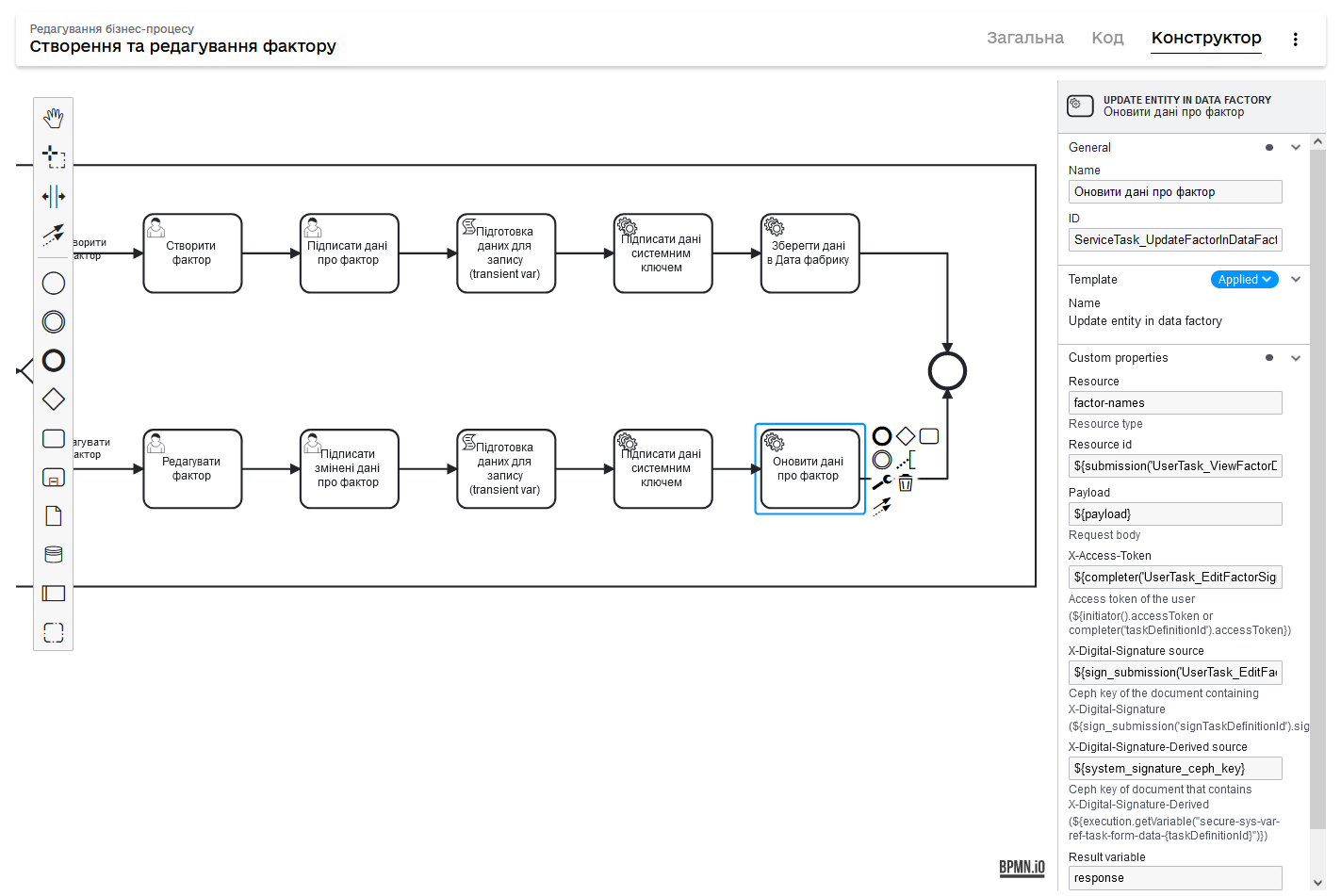1341x896 pixels.
Task: Activate the hand tool in the palette
Action: click(54, 118)
